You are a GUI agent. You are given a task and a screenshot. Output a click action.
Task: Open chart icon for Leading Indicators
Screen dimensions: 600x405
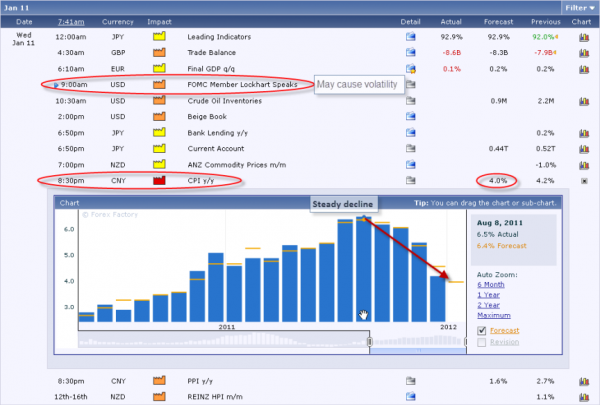[x=584, y=37]
